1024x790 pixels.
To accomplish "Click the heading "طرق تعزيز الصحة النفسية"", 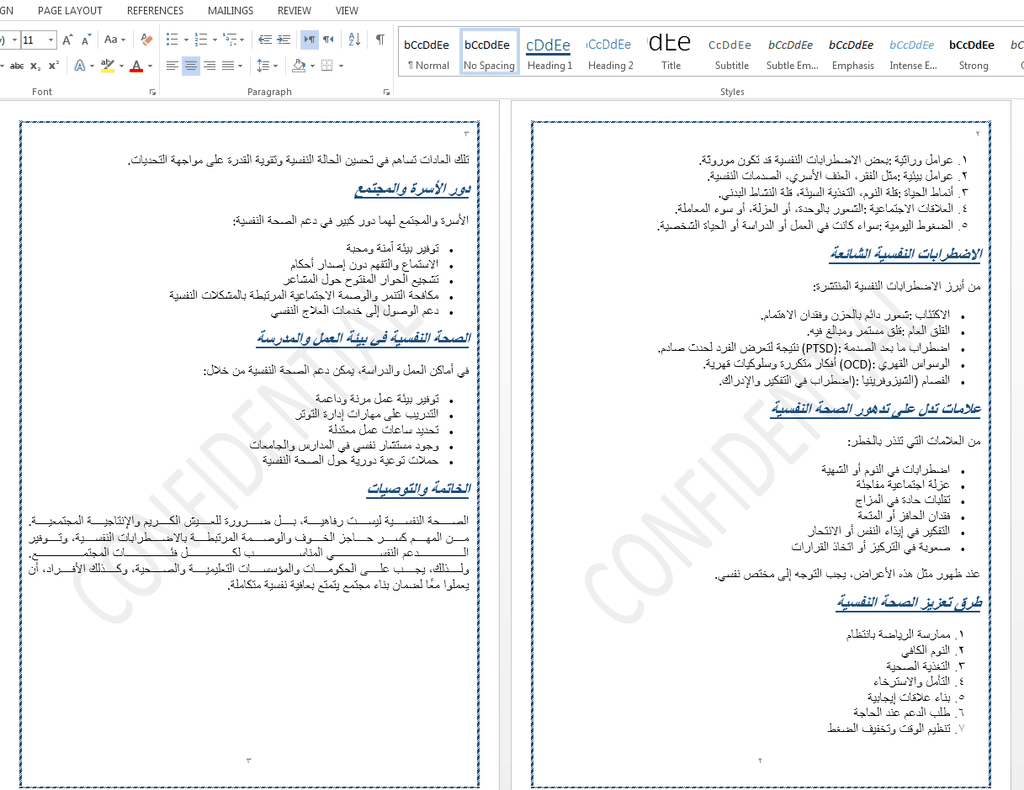I will (909, 601).
